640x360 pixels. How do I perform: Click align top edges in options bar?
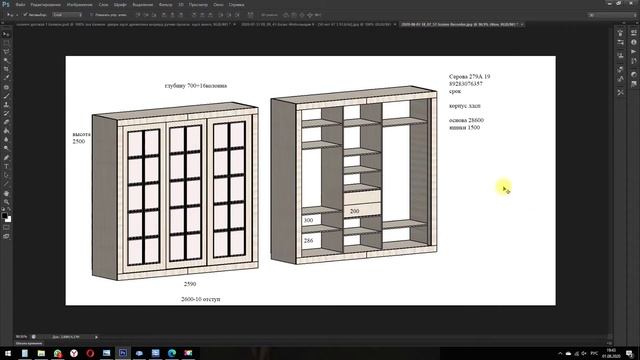point(139,15)
